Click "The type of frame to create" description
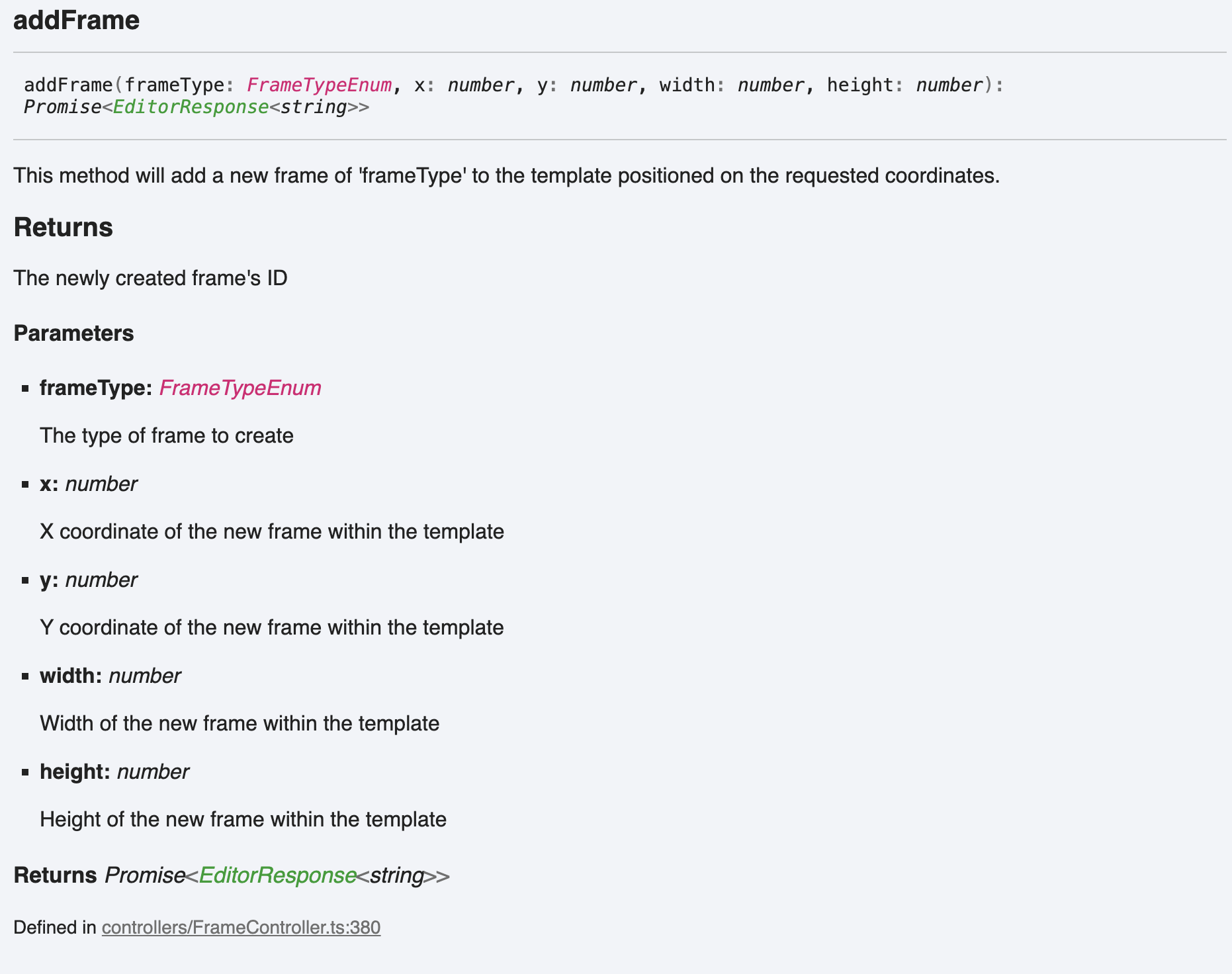 pos(167,436)
